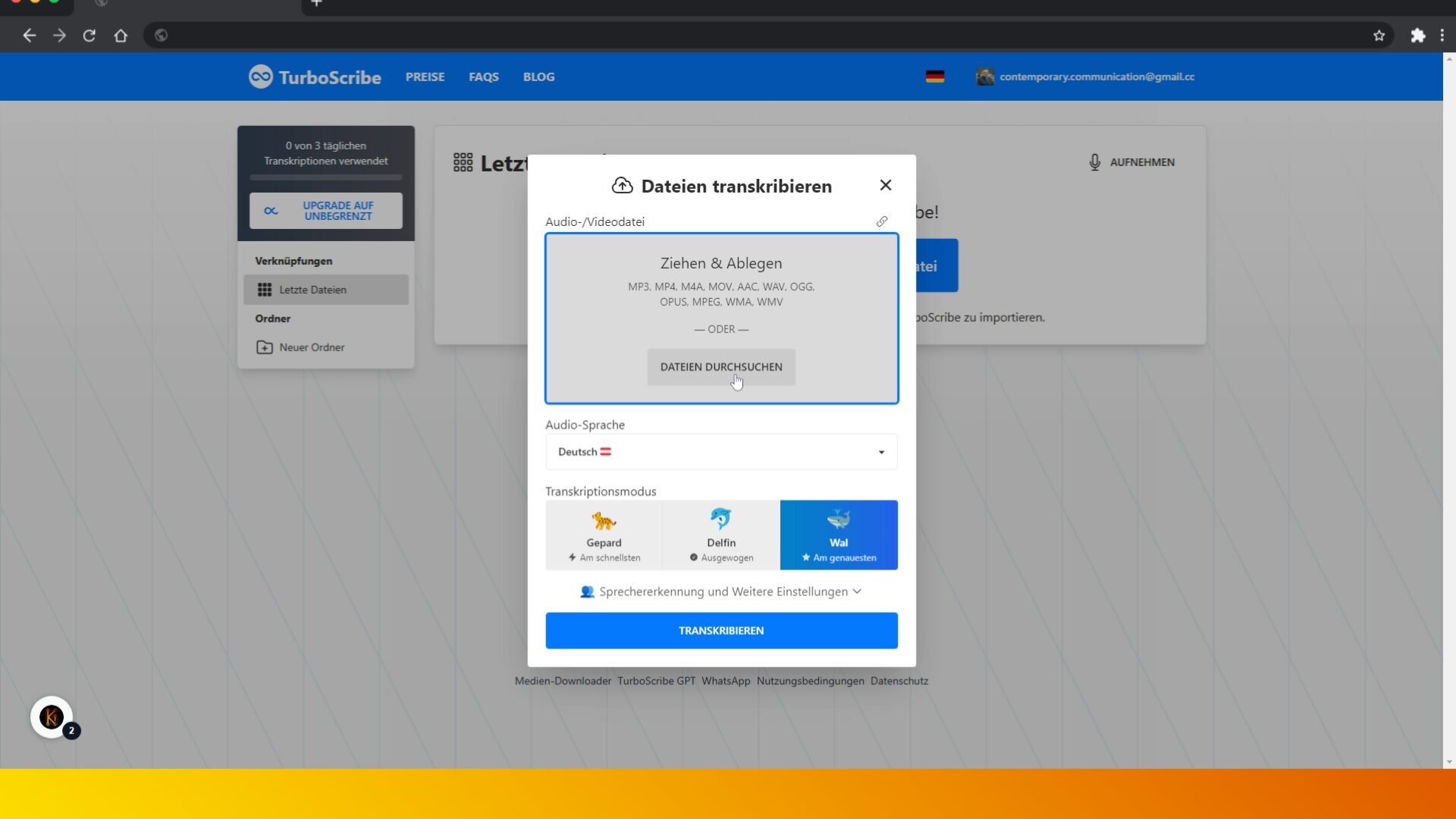Open the FAQS page

coord(484,77)
